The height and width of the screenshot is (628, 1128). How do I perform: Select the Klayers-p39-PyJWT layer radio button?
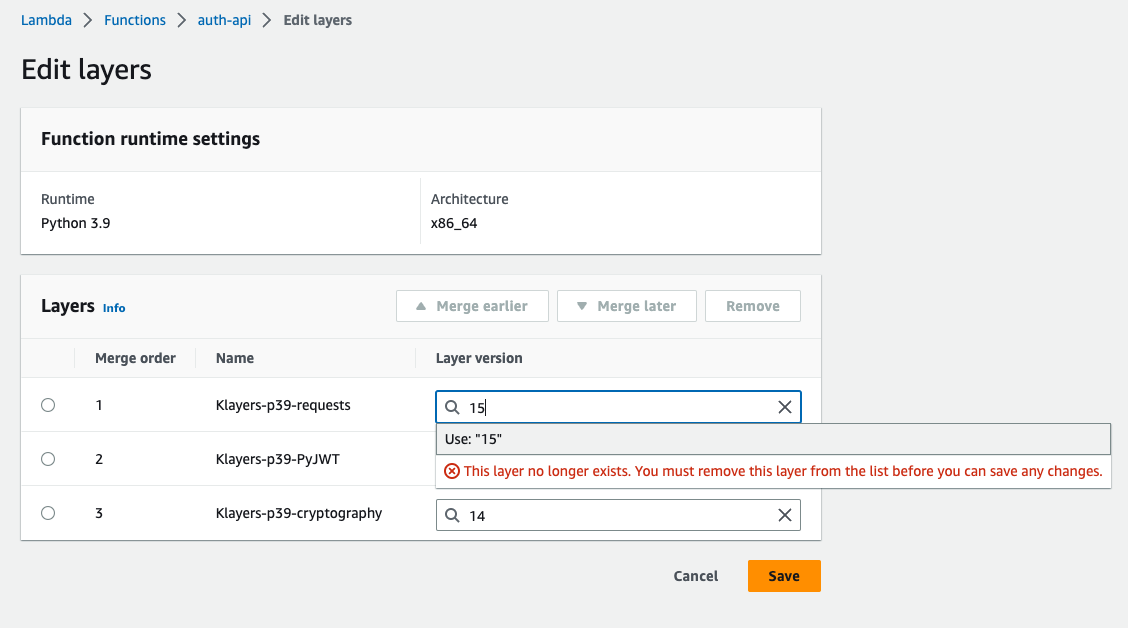point(48,459)
